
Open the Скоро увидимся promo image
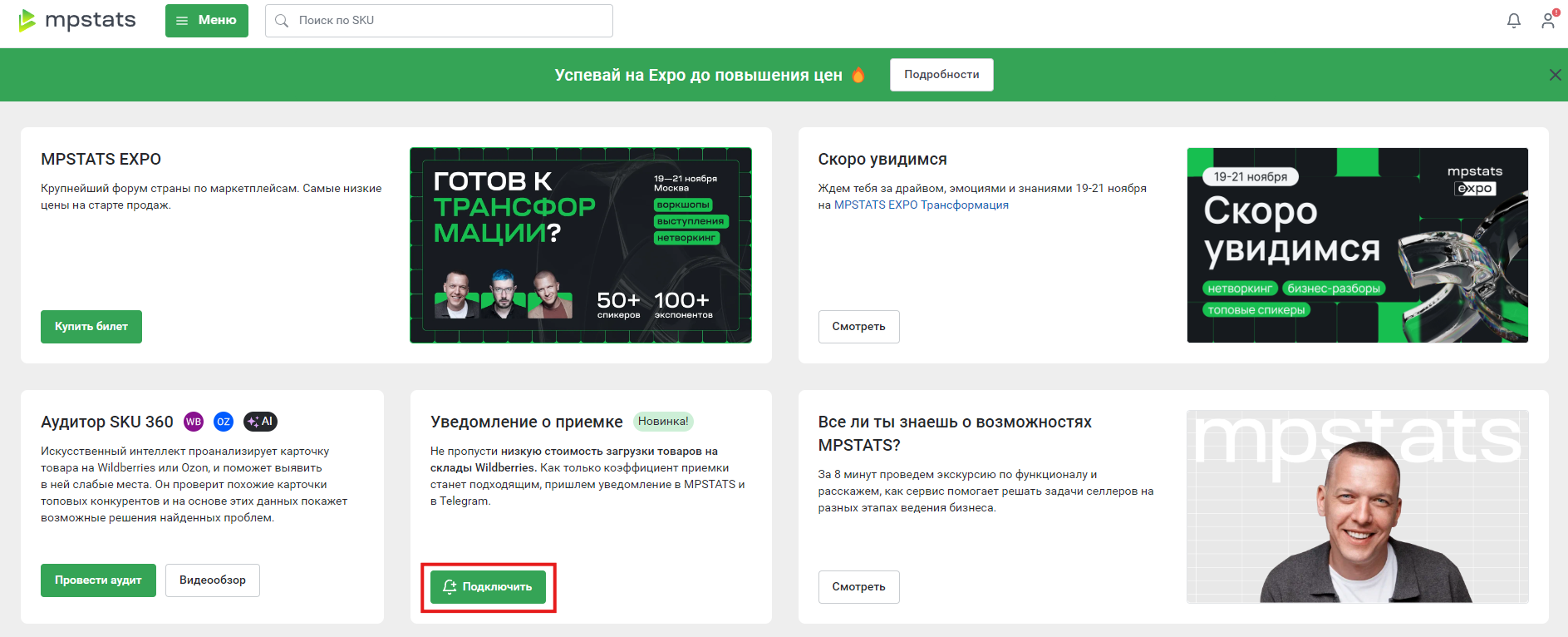coord(1358,245)
